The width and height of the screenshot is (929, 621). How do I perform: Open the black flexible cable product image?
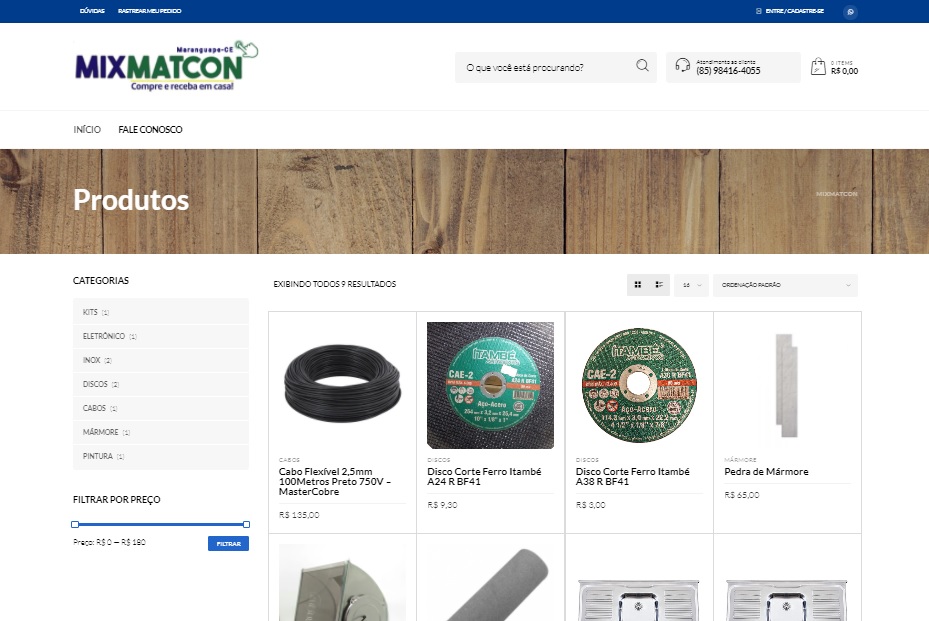click(x=342, y=385)
